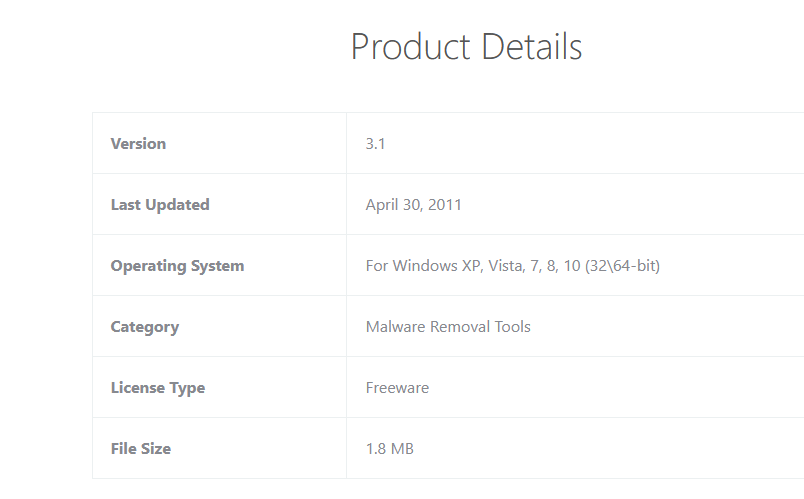Click the Freeware license value
804x499 pixels.
pos(397,388)
